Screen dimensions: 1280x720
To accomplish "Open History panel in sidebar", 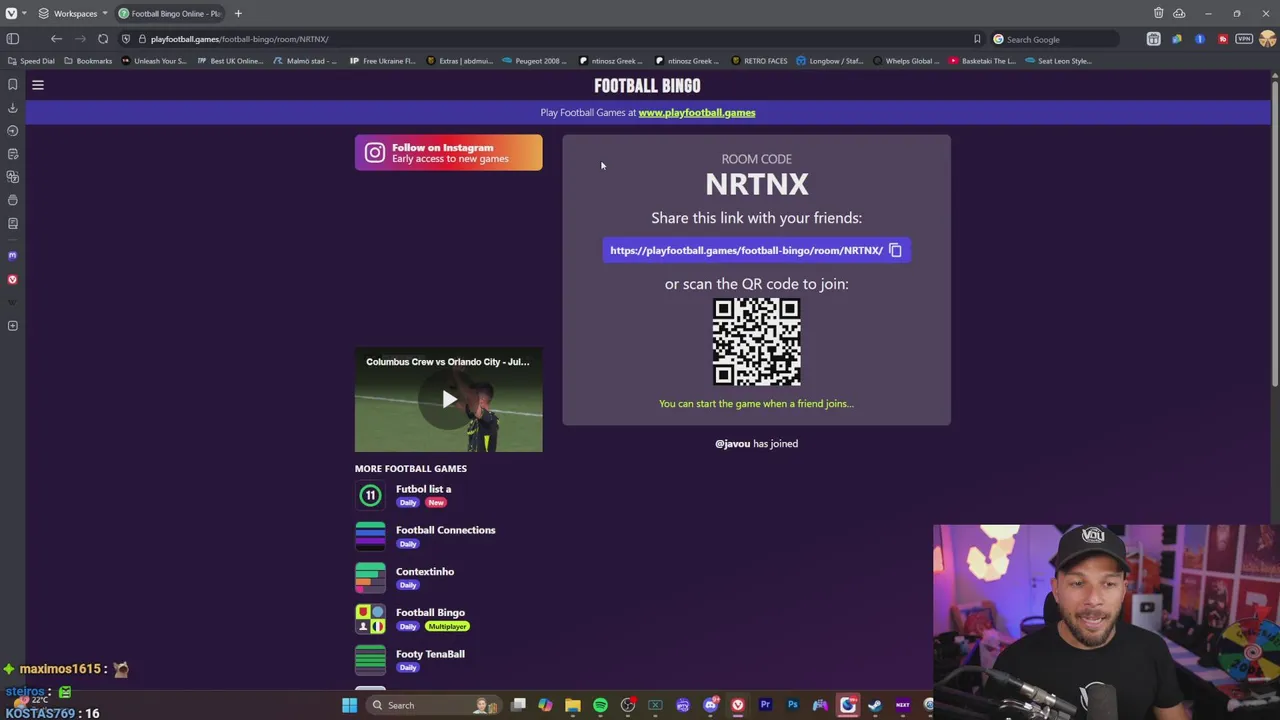I will pos(12,131).
